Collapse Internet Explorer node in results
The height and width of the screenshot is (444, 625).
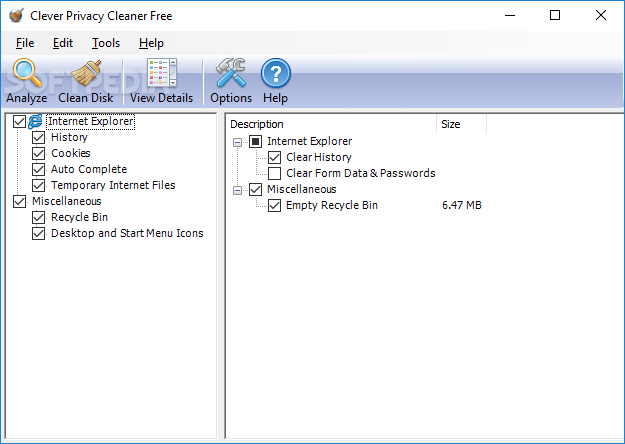[237, 142]
